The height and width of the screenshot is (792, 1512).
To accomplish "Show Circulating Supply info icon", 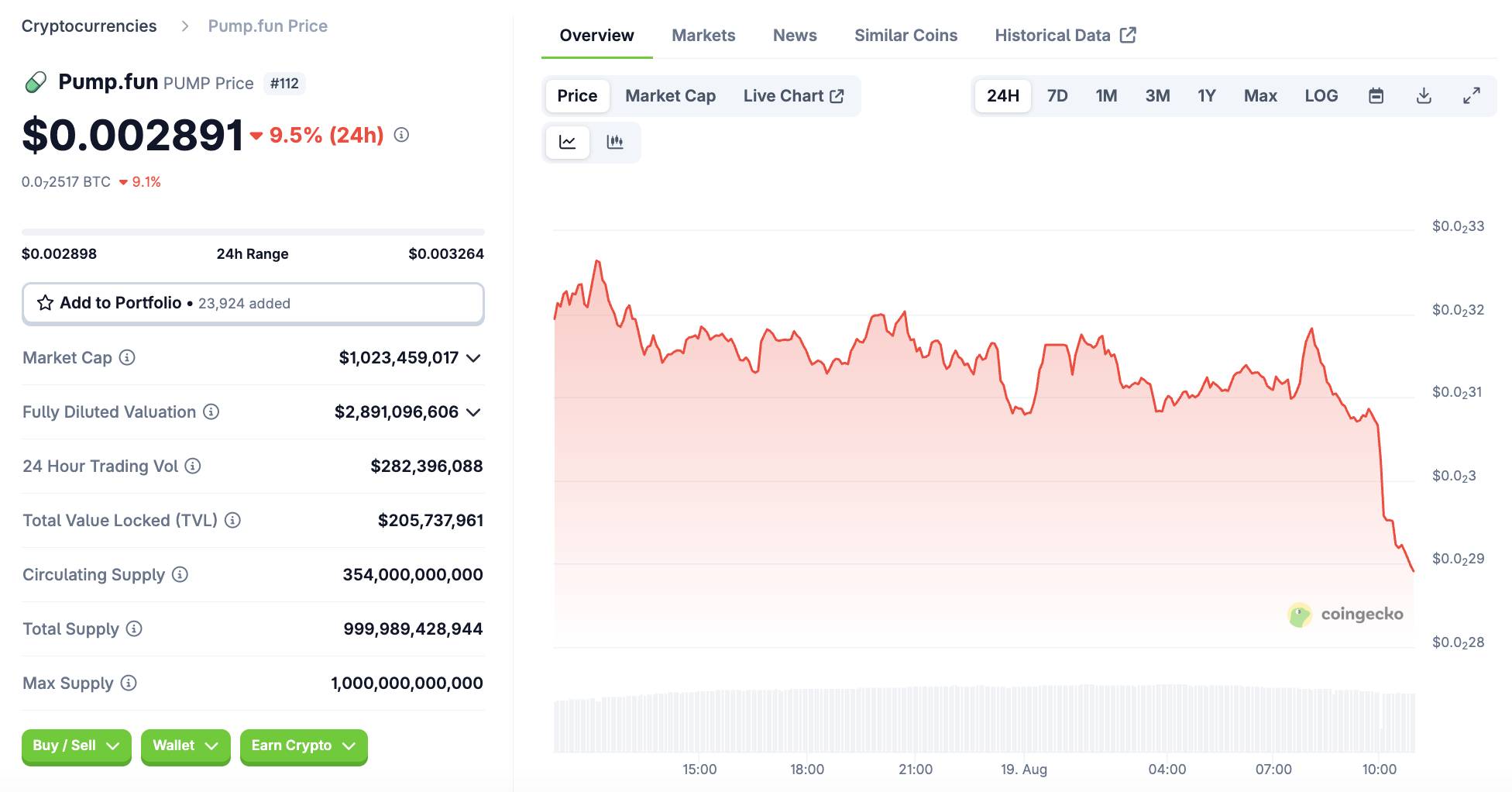I will (180, 574).
